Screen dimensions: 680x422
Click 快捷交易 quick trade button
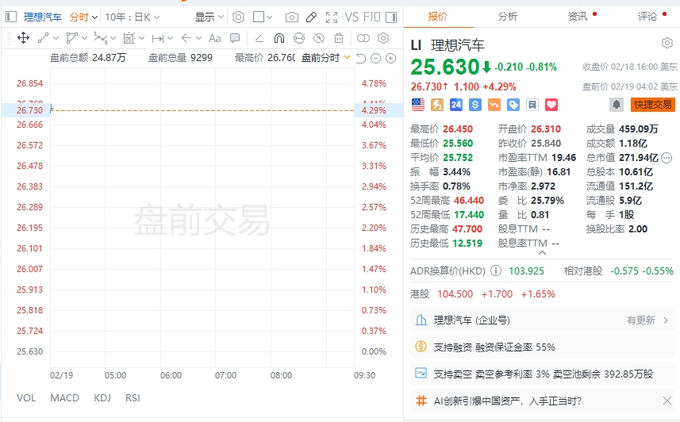pos(653,105)
